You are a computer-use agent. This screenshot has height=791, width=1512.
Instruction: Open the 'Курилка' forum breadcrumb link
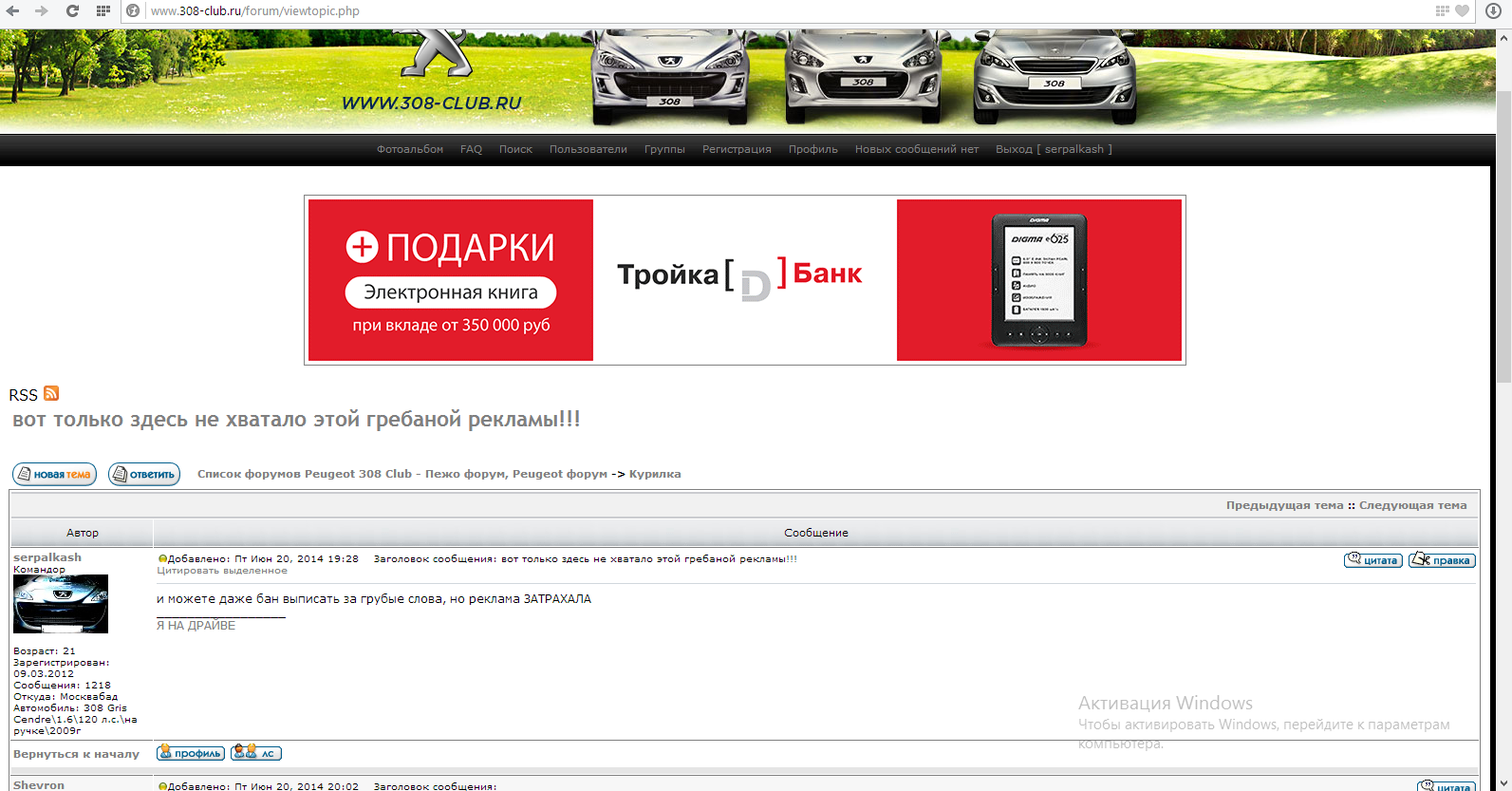(x=655, y=474)
